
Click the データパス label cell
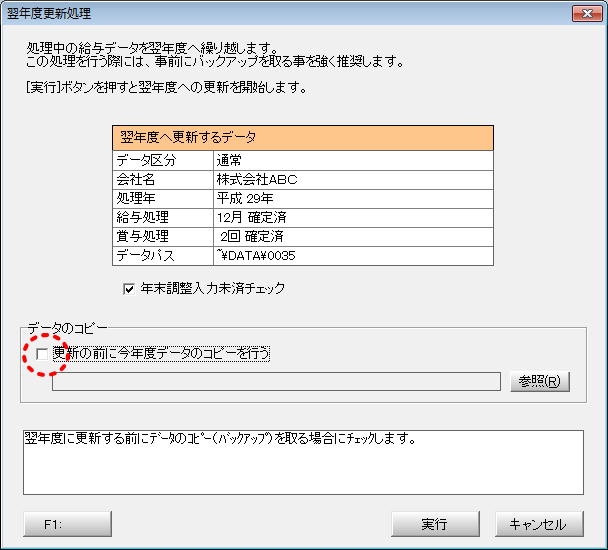point(163,256)
